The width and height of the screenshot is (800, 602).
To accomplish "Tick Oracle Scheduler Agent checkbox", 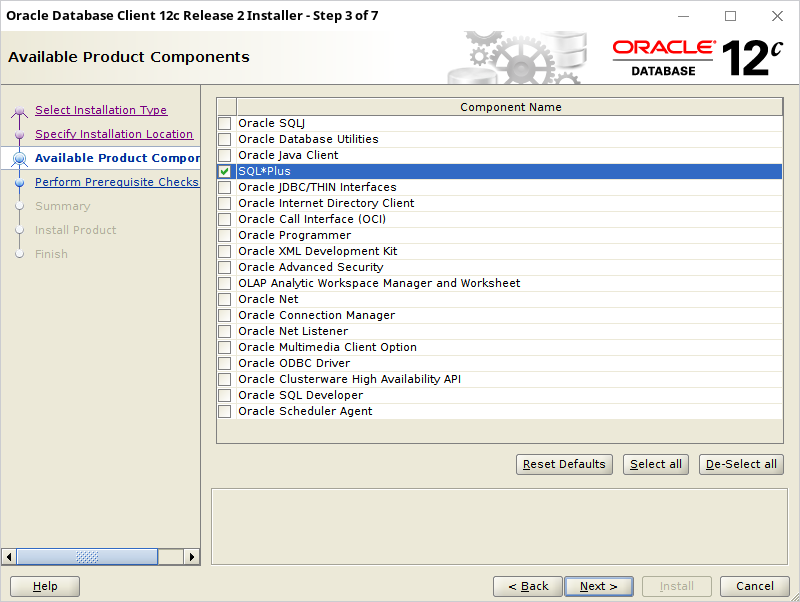I will click(x=224, y=411).
